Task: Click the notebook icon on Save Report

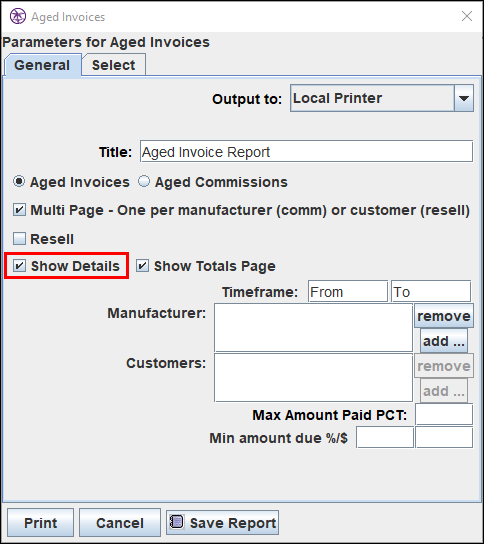Action: [x=177, y=522]
